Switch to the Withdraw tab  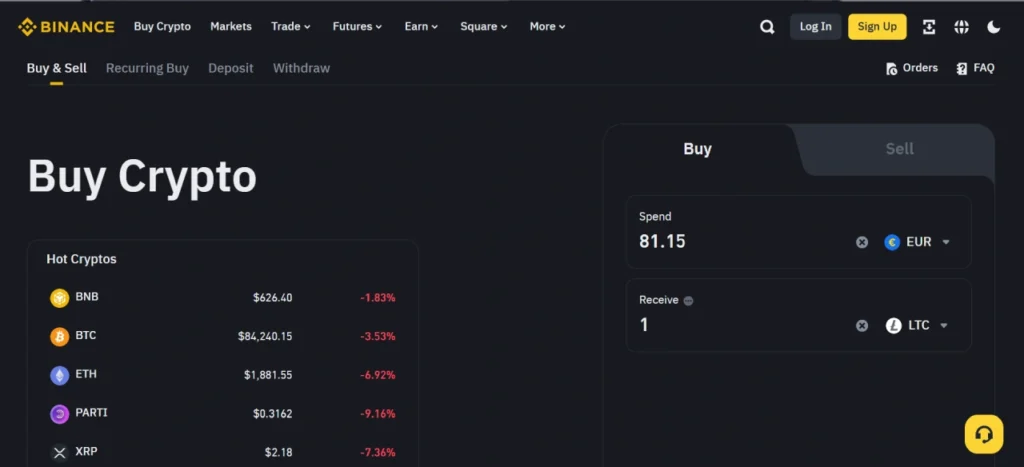[x=301, y=68]
